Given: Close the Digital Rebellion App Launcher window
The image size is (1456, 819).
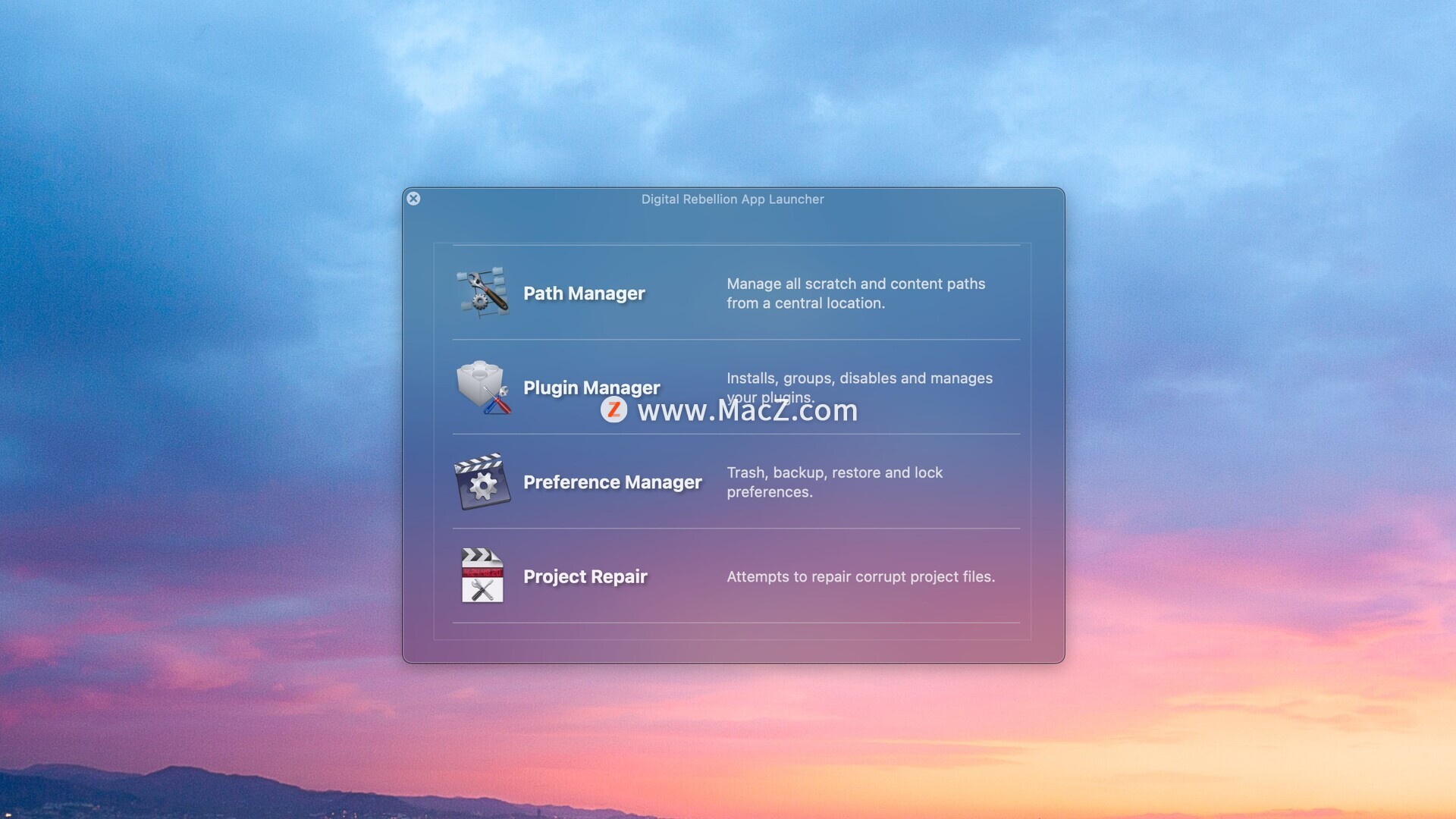Looking at the screenshot, I should coord(413,199).
